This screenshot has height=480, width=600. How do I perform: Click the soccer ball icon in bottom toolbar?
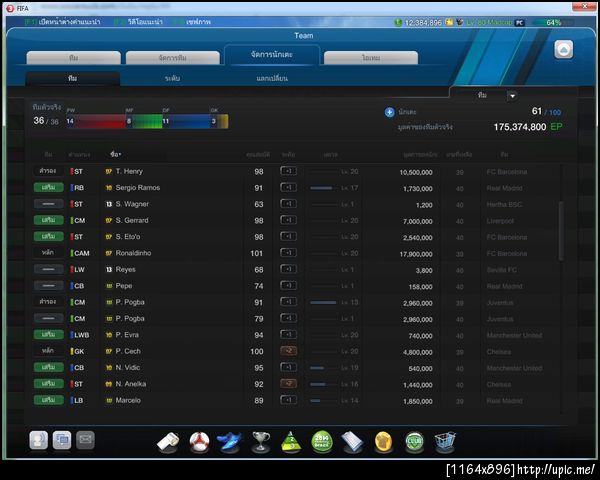tap(199, 442)
